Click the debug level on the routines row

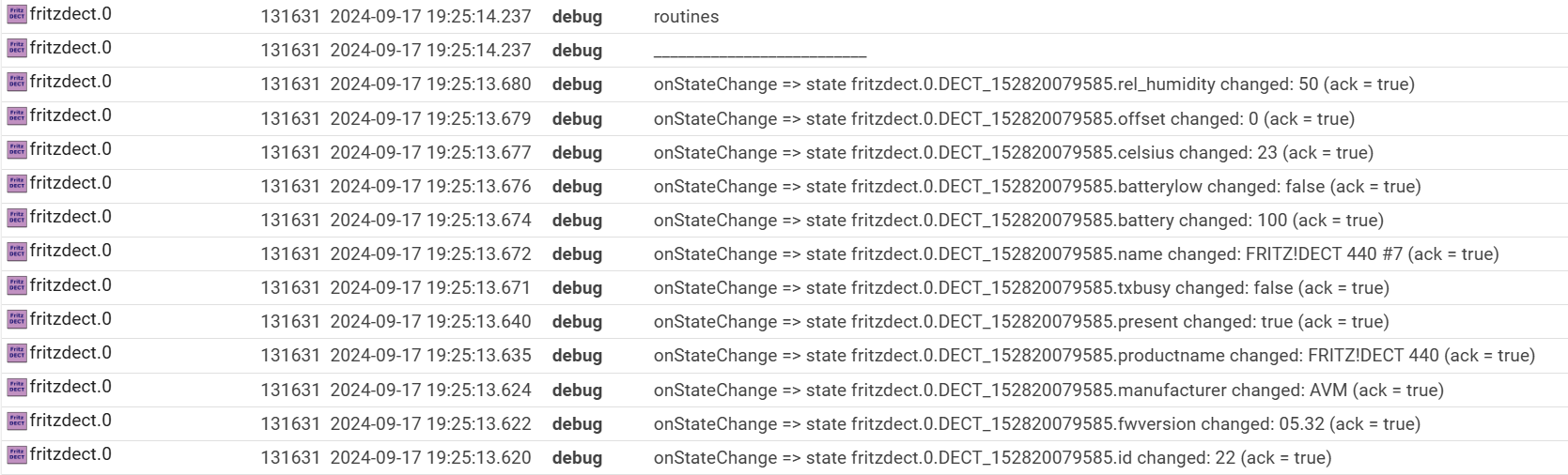pos(577,17)
